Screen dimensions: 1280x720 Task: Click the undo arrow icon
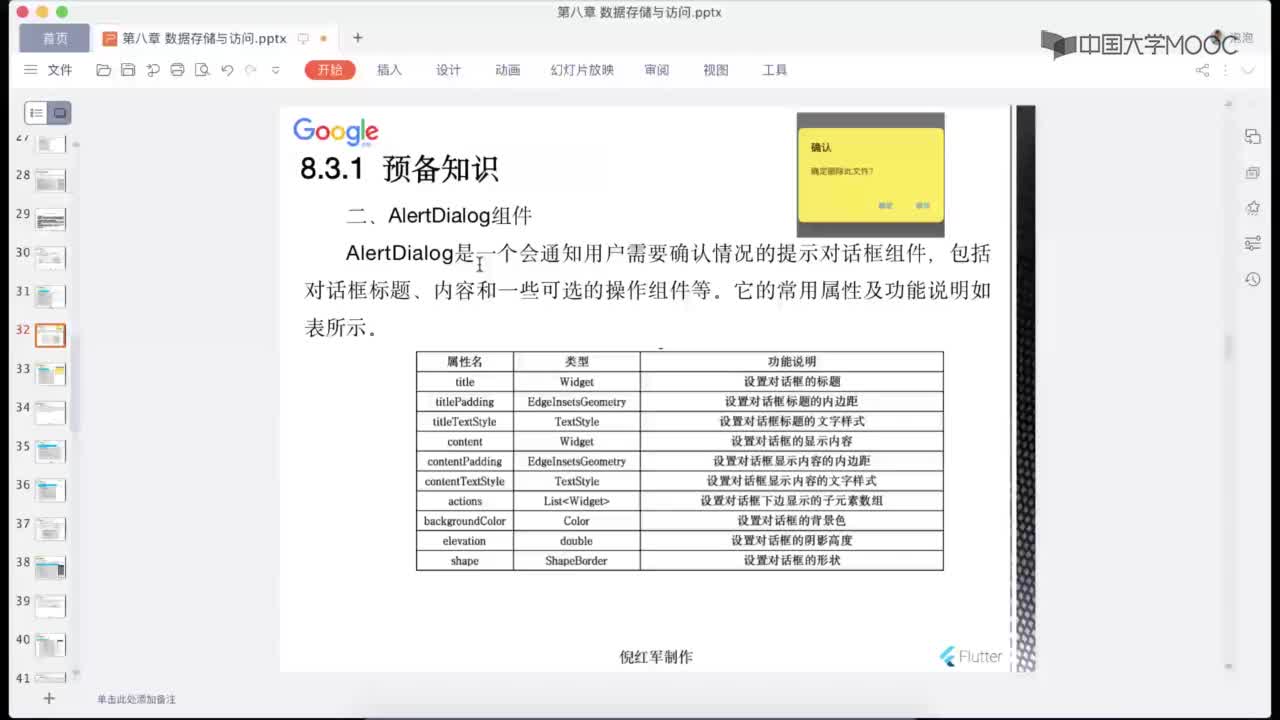click(x=227, y=70)
